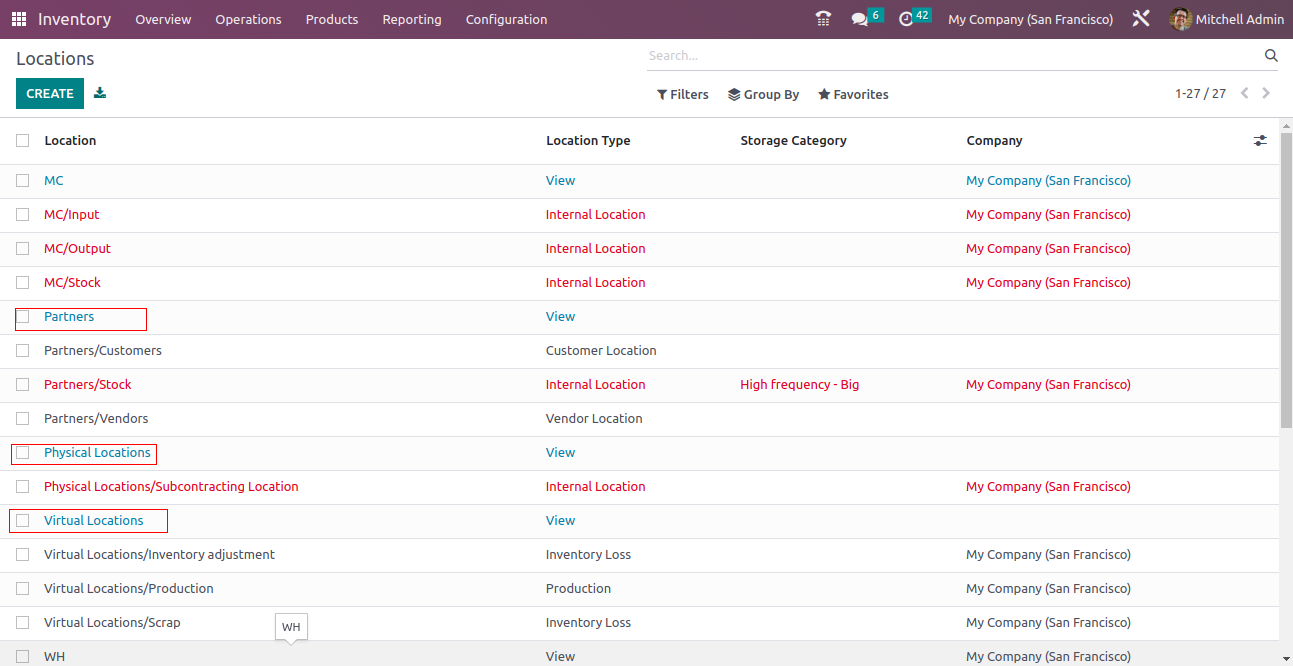
Task: Open the Configuration menu
Action: coord(506,19)
